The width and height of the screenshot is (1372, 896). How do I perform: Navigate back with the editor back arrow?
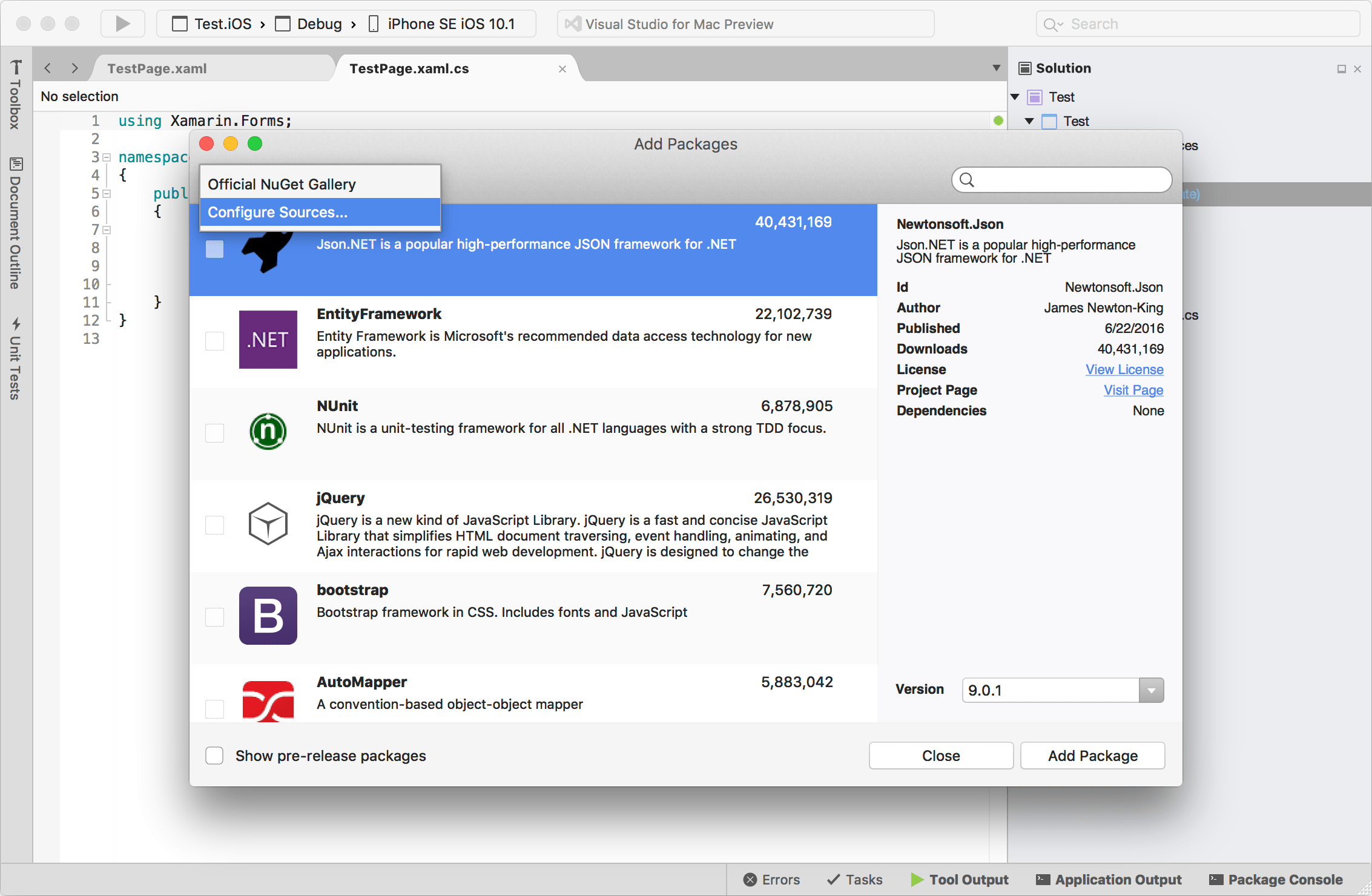click(x=47, y=68)
